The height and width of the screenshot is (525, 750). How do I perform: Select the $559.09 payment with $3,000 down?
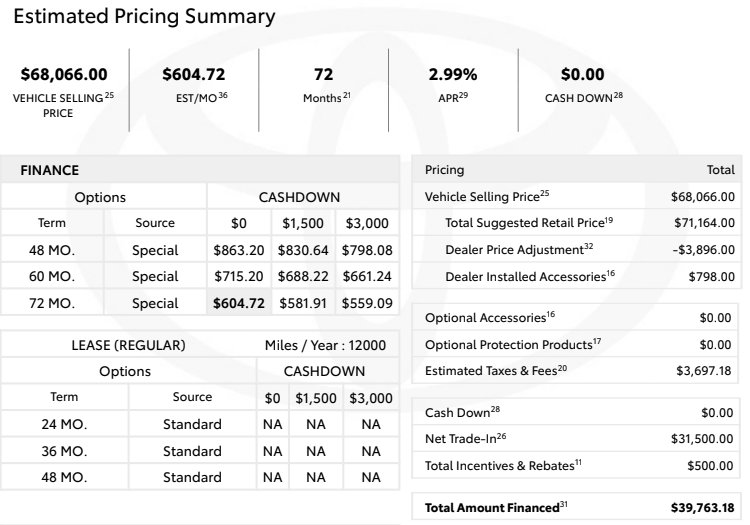pos(367,303)
